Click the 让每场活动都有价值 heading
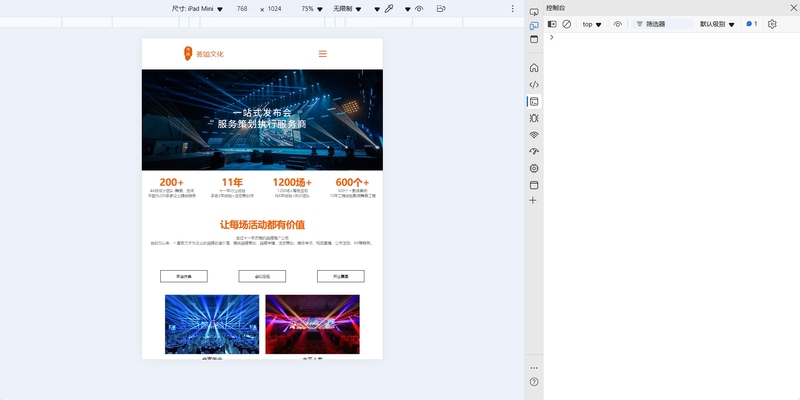The width and height of the screenshot is (800, 400). (x=262, y=225)
